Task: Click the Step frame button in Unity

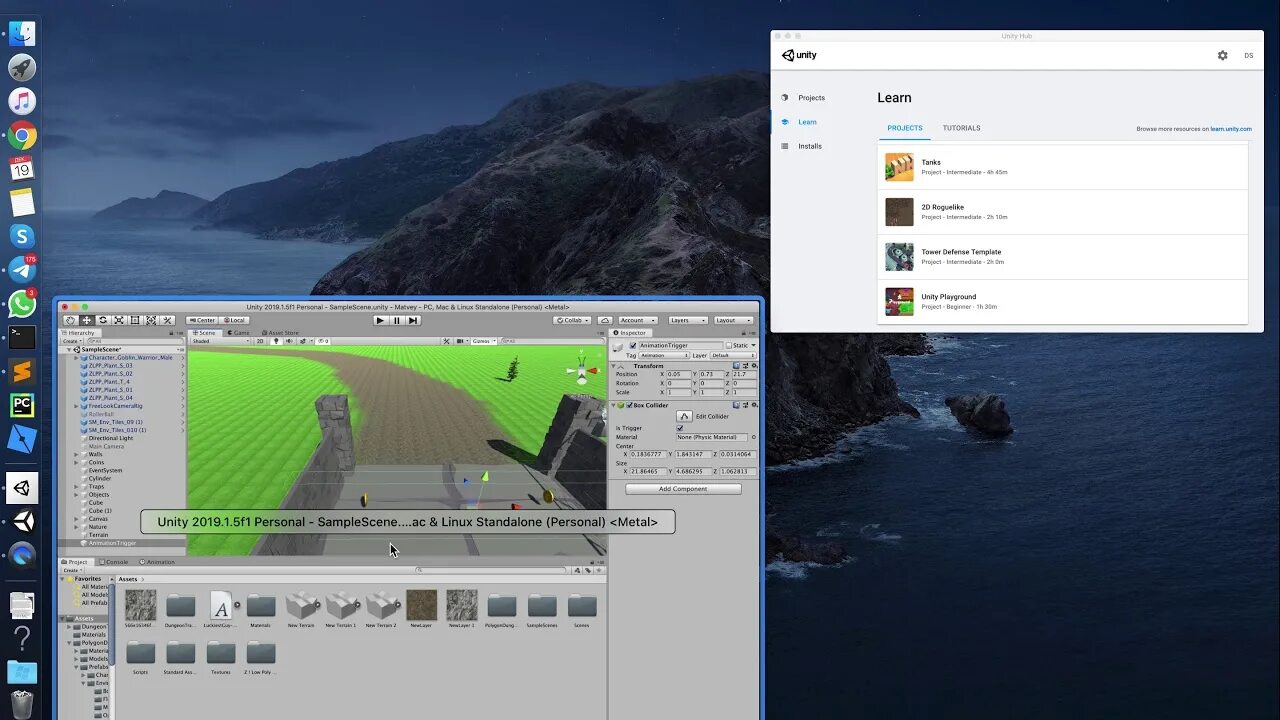Action: point(413,320)
